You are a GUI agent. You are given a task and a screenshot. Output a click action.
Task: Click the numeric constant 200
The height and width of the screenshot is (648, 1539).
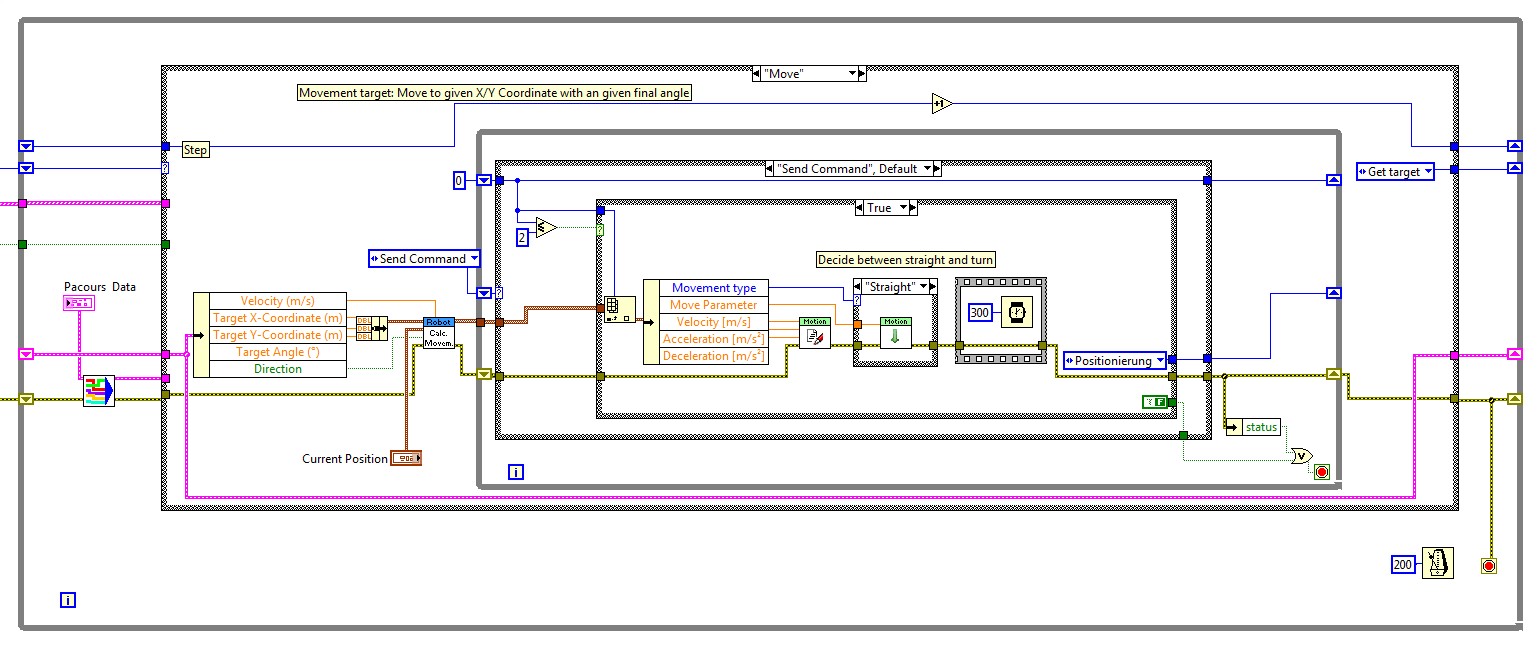click(x=1404, y=564)
